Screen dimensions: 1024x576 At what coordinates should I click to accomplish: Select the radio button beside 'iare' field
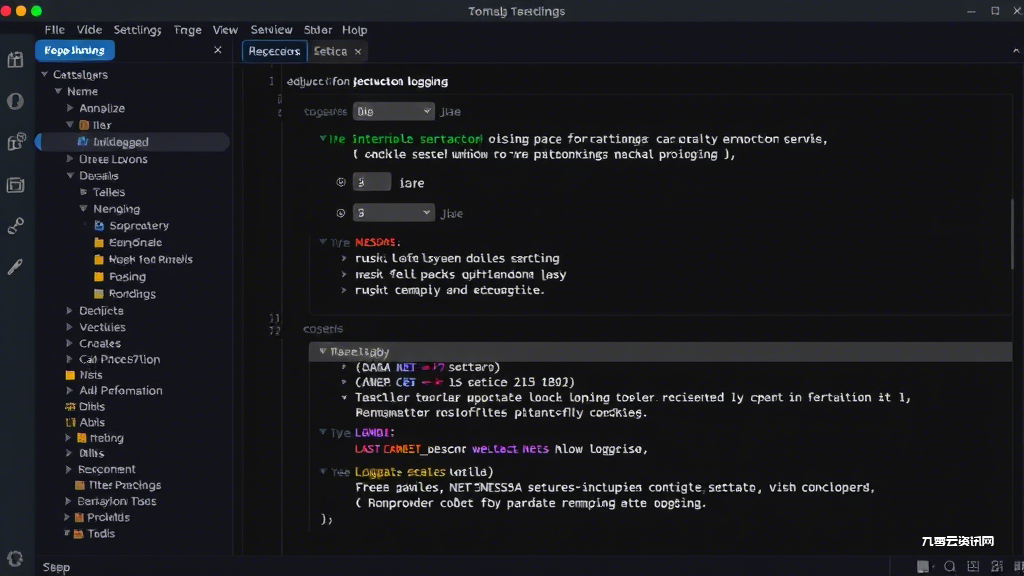(x=341, y=182)
